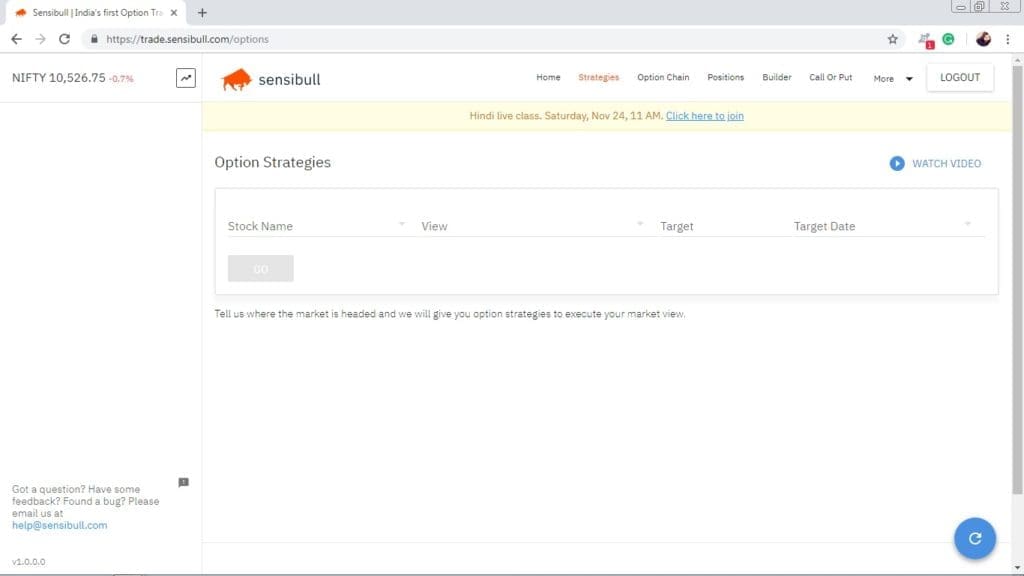Click the blue floating refresh button

[975, 538]
